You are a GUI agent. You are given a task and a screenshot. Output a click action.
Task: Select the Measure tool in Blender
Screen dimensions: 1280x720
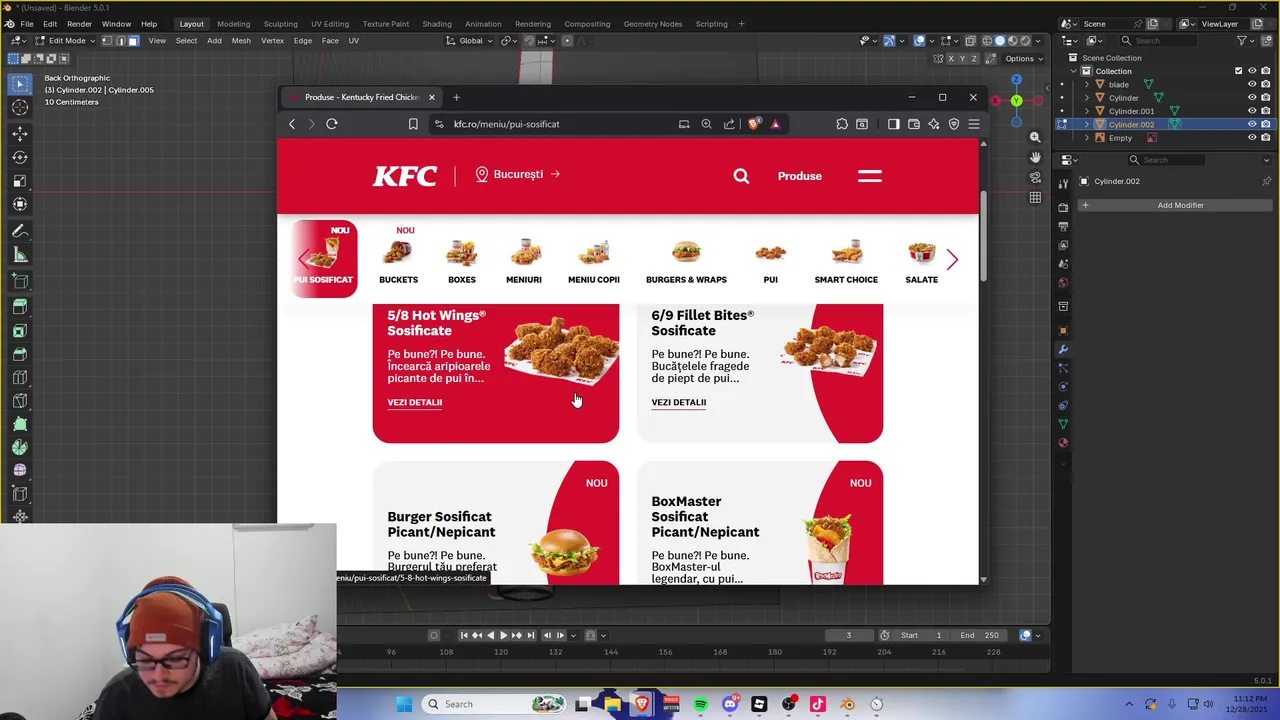point(20,255)
